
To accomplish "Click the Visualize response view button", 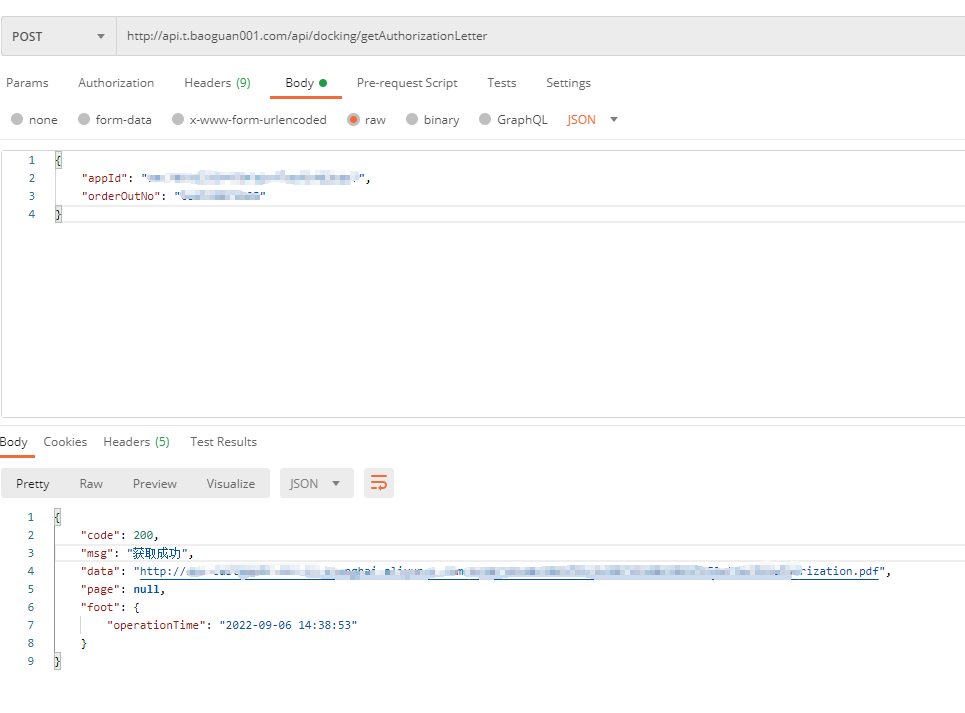I will 230,484.
